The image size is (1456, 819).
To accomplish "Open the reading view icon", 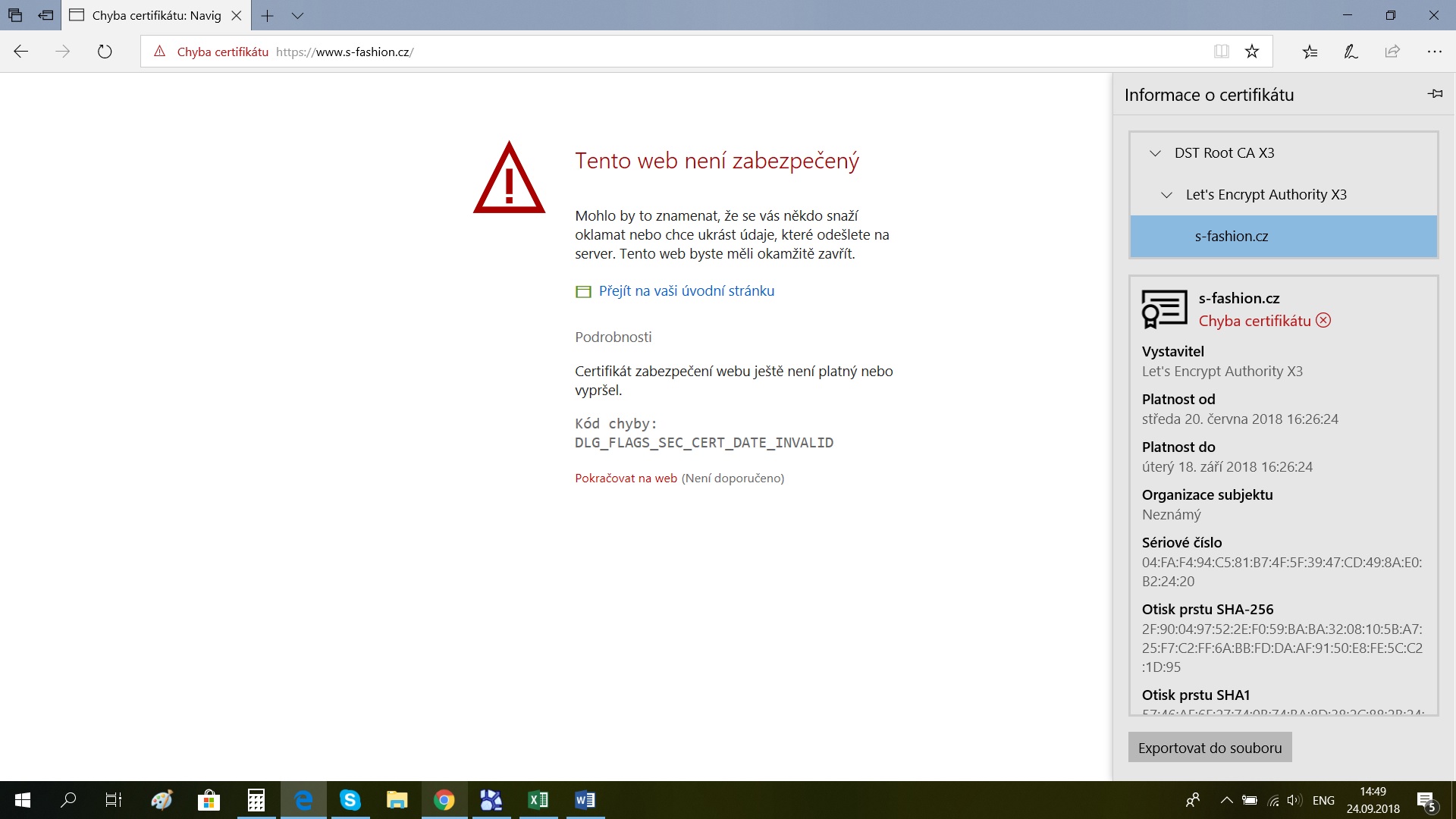I will point(1221,52).
